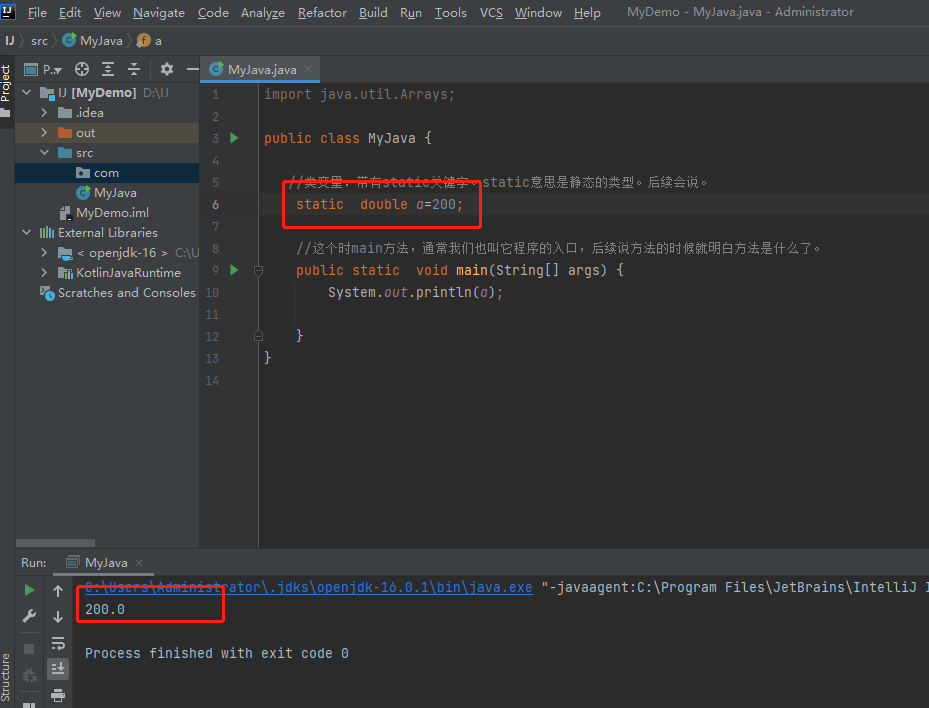The width and height of the screenshot is (929, 708).
Task: Click the IJ project breadcrumb icon
Action: [x=9, y=41]
